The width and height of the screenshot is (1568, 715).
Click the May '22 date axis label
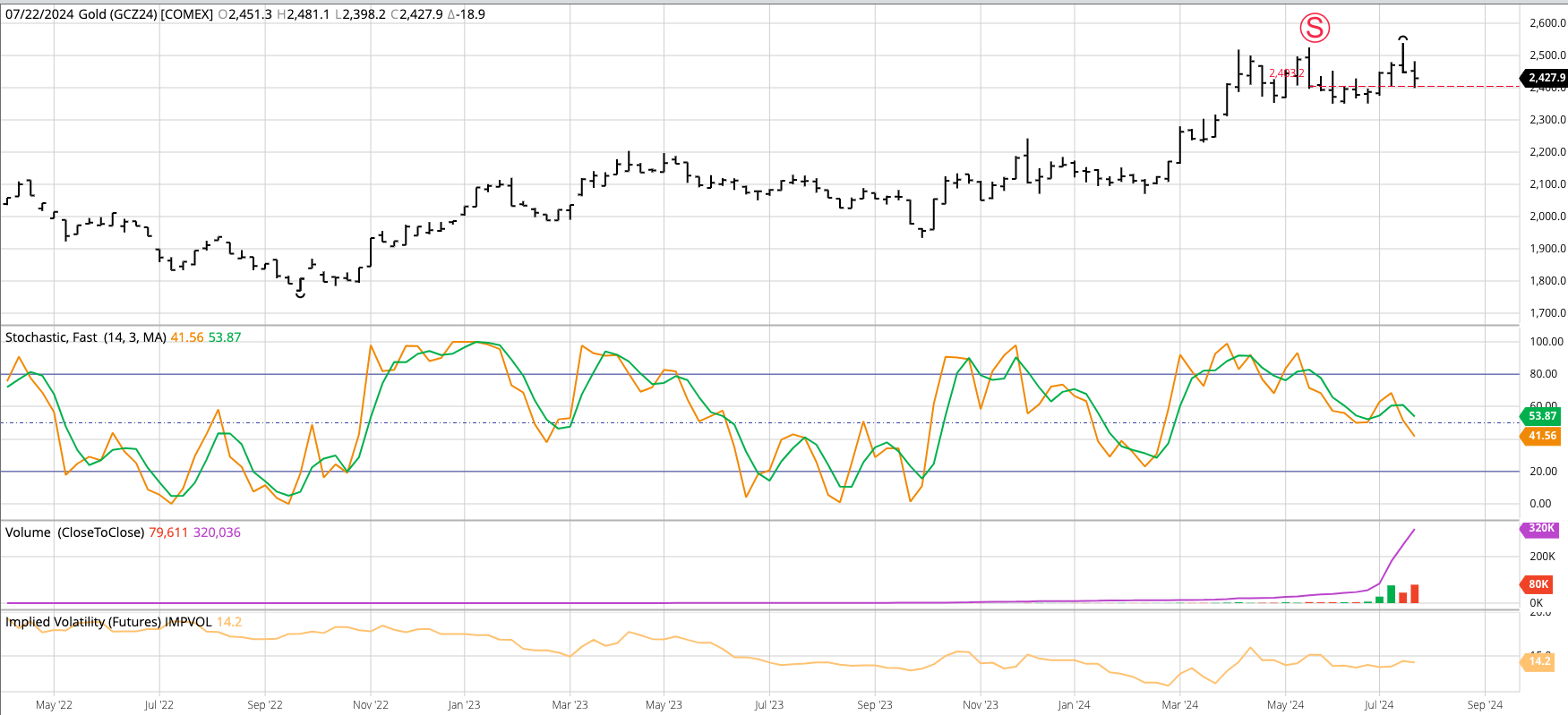[x=54, y=705]
